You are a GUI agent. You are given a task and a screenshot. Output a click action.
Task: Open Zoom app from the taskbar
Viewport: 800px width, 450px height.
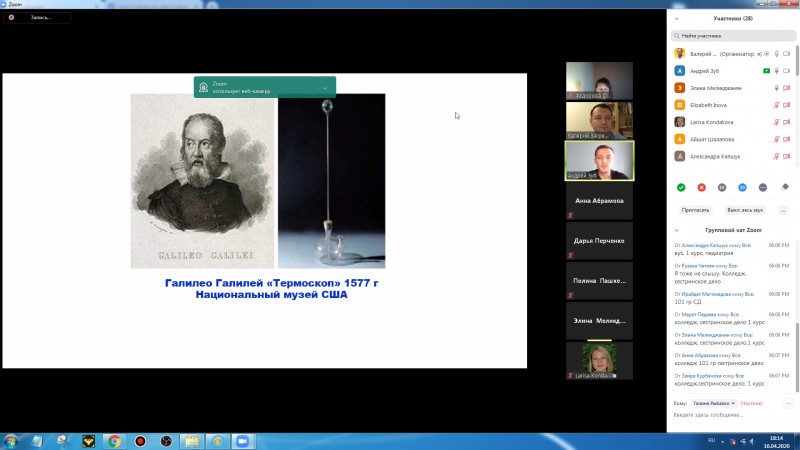pos(243,441)
